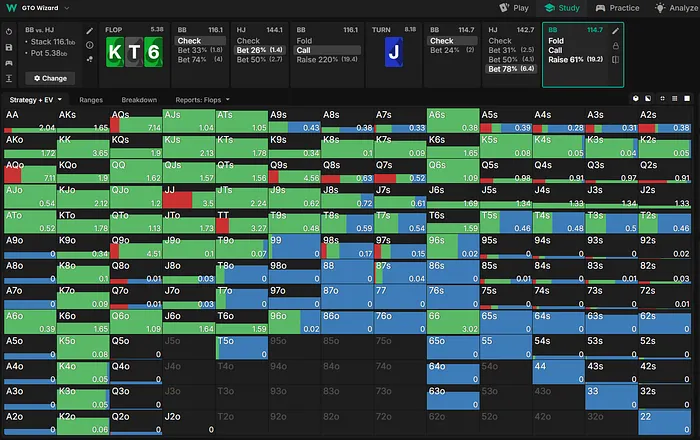Toggle the lock icon in the BB panel
700x440 pixels.
[x=616, y=46]
